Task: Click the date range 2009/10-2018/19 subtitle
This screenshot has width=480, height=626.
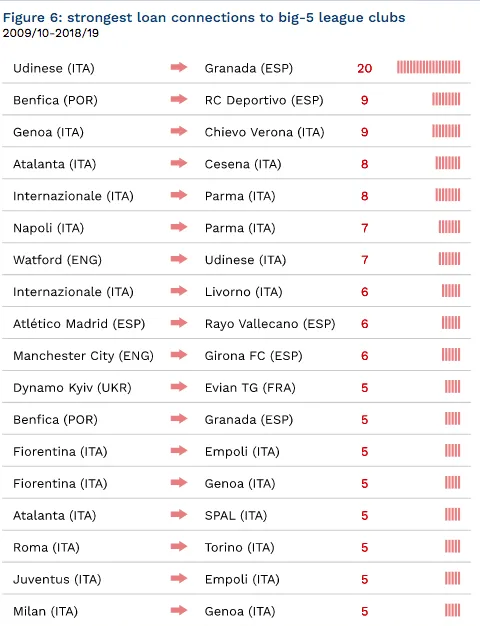Action: [x=51, y=33]
